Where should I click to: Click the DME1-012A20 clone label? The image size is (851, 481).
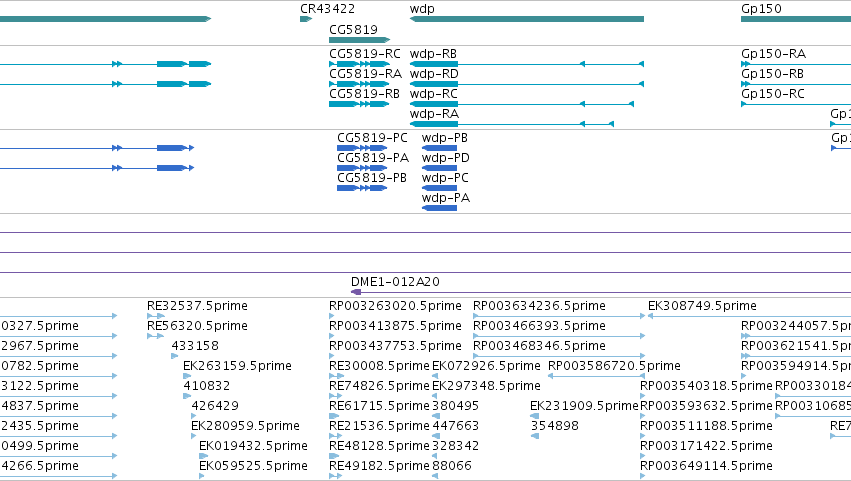(395, 282)
